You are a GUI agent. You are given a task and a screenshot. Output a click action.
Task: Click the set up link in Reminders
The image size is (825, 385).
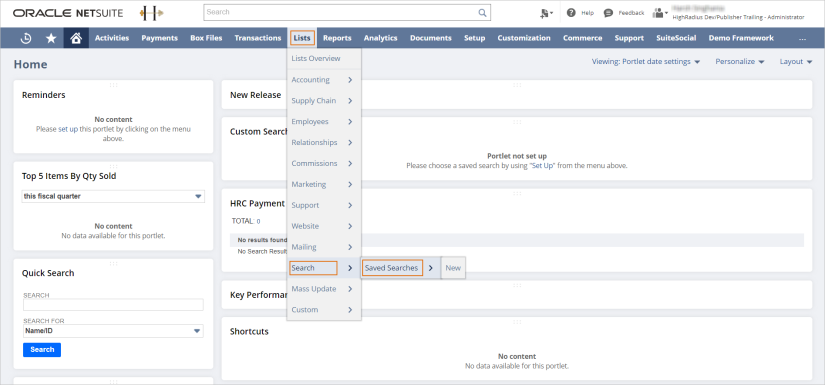(x=68, y=128)
